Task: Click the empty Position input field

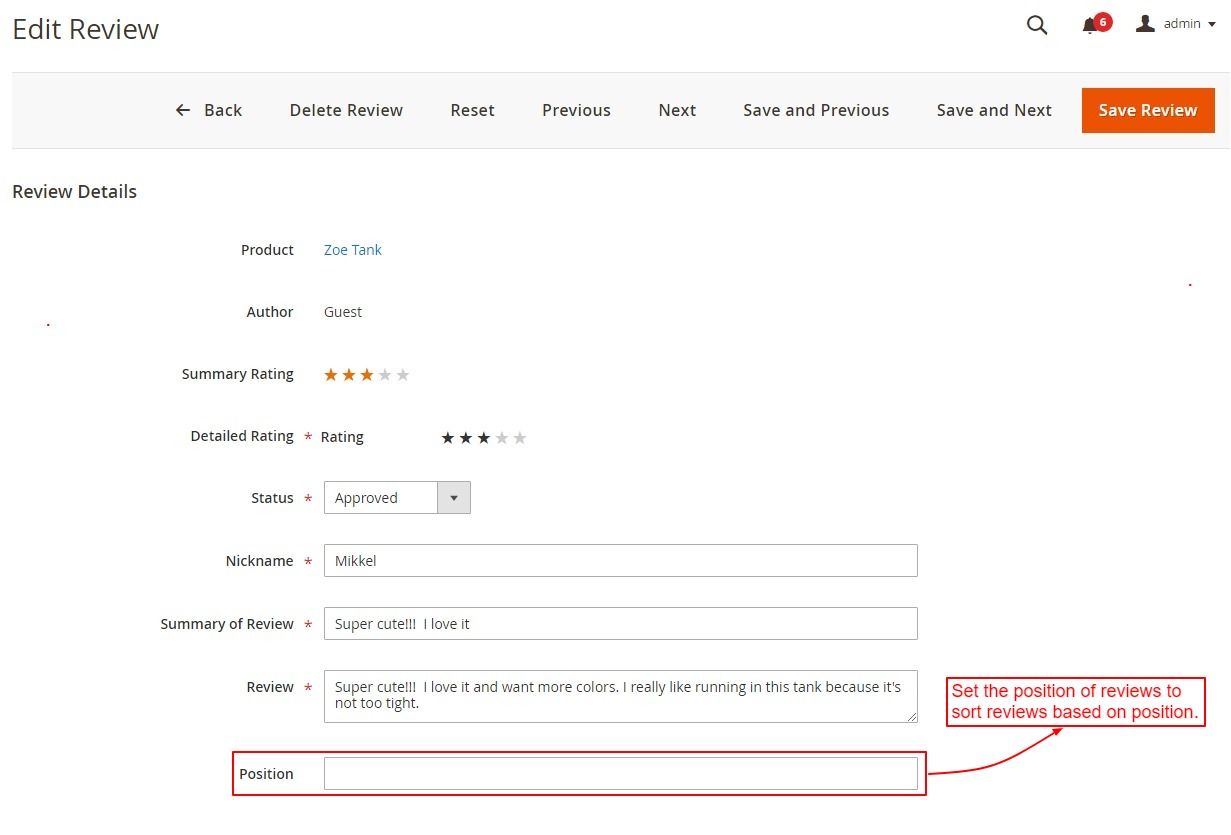Action: coord(620,773)
